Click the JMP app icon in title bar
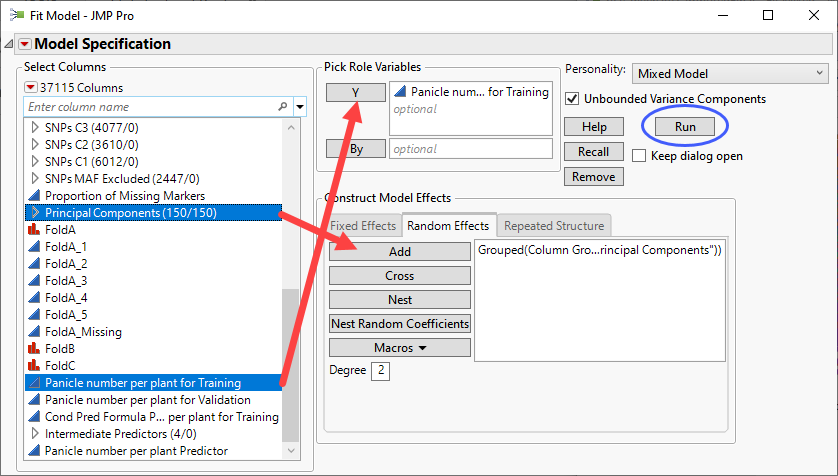 (x=13, y=15)
